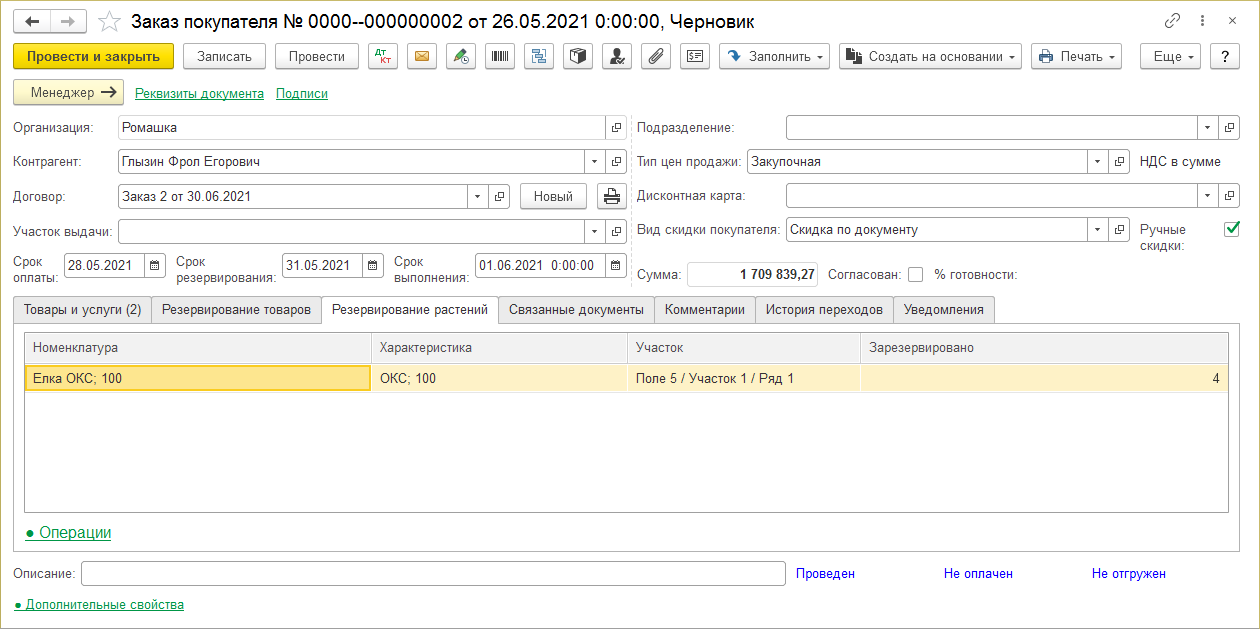Image resolution: width=1260 pixels, height=629 pixels.
Task: Open Дисконтная карта via open icon
Action: (1230, 196)
